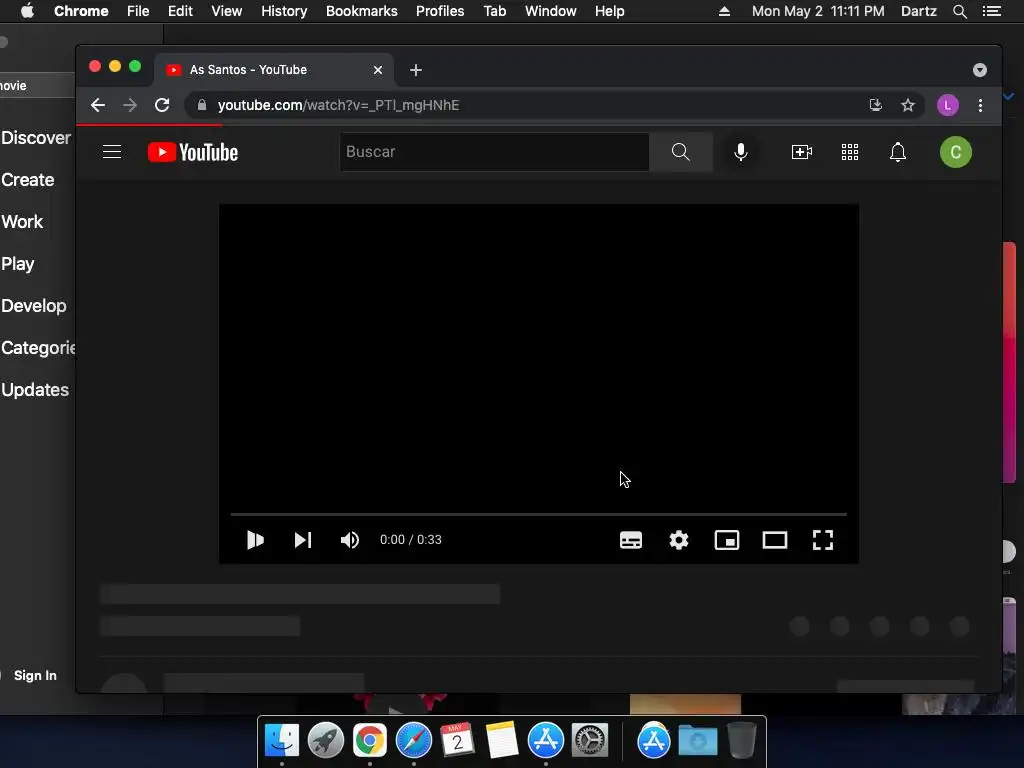Open Safari from the Dock

[413, 741]
